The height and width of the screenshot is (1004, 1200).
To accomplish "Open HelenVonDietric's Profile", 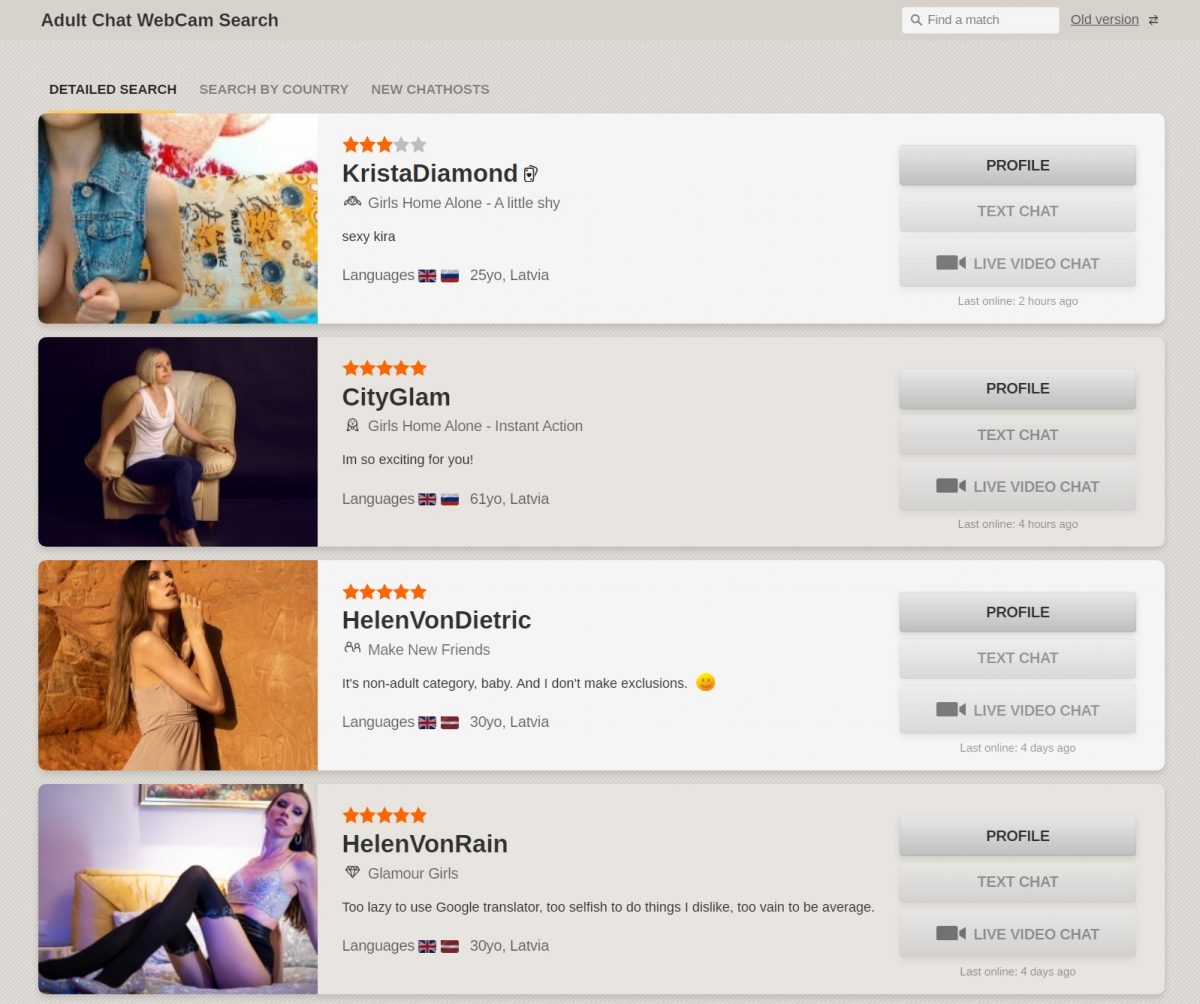I will tap(1017, 612).
